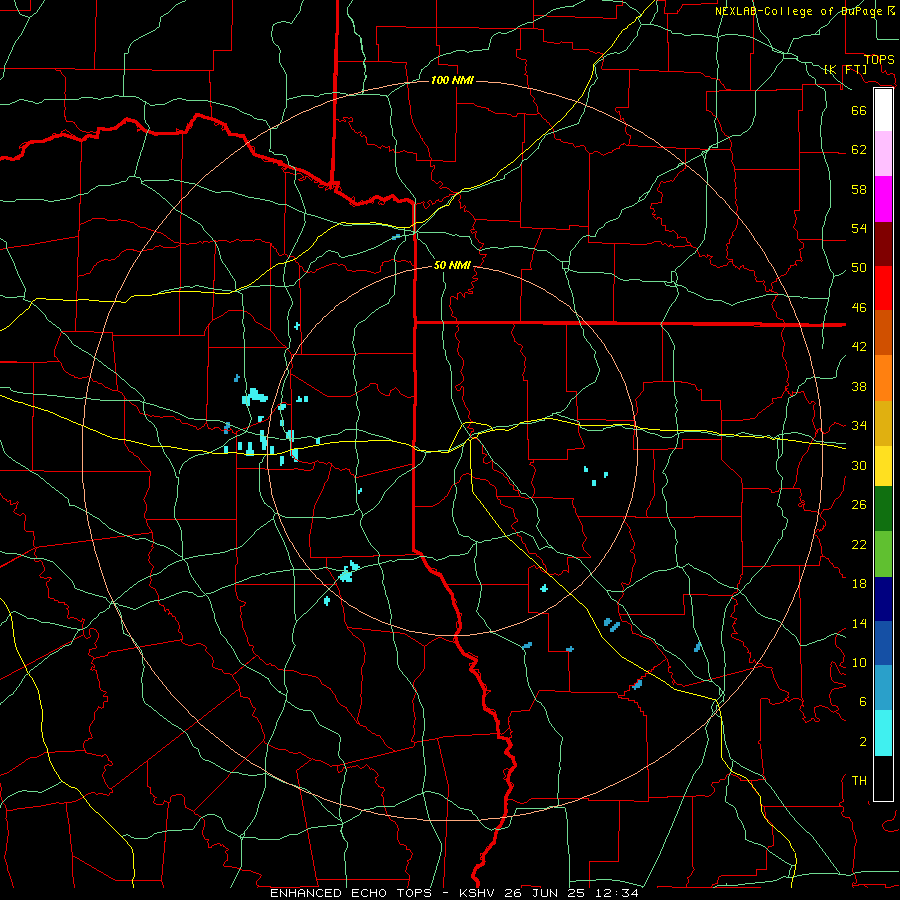
Task: Click the 12:34 timestamp in the caption
Action: click(x=617, y=893)
